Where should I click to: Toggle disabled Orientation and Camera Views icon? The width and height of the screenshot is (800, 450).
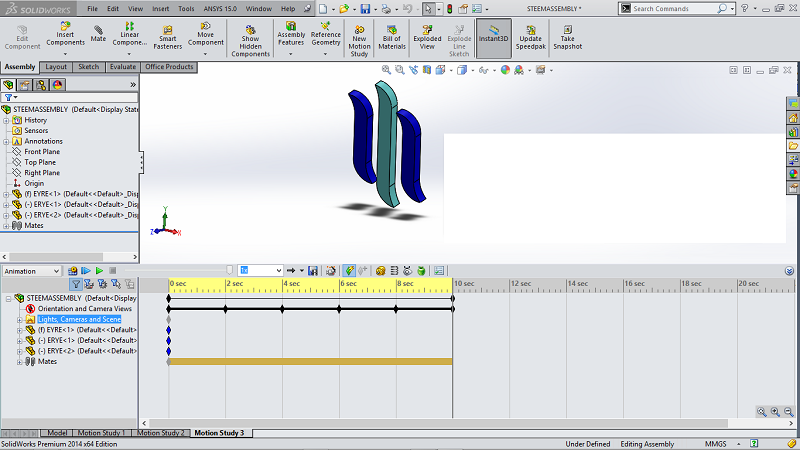pos(30,309)
